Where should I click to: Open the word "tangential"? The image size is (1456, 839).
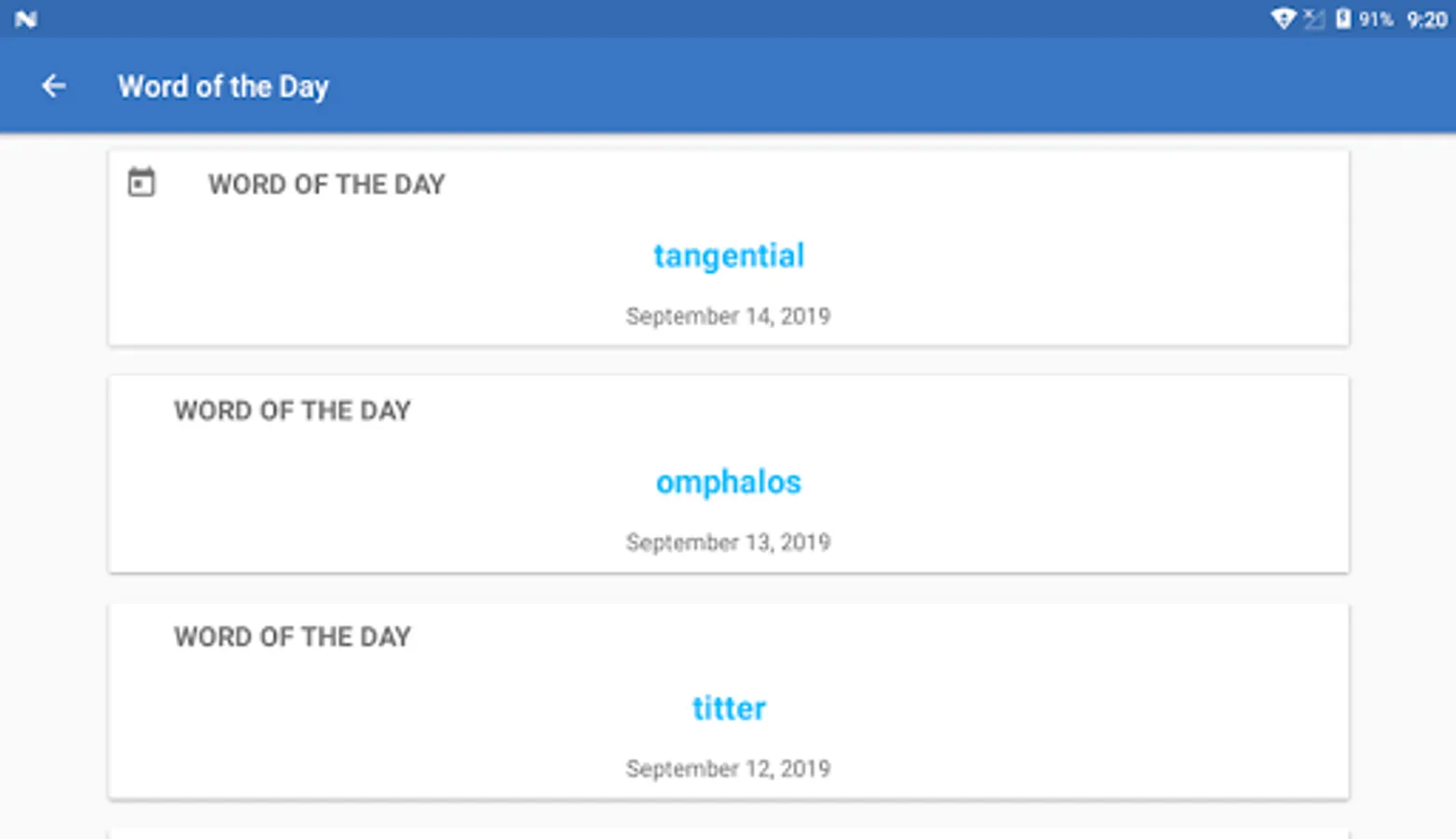tap(728, 255)
